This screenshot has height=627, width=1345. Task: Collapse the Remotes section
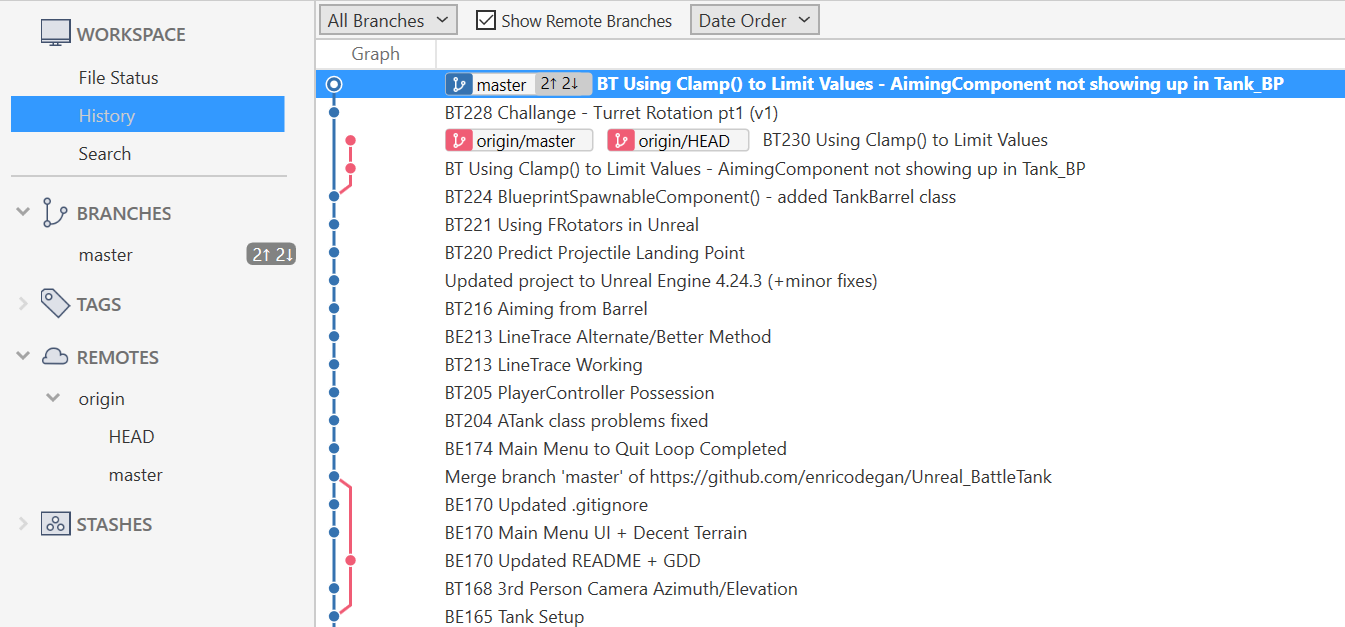24,357
